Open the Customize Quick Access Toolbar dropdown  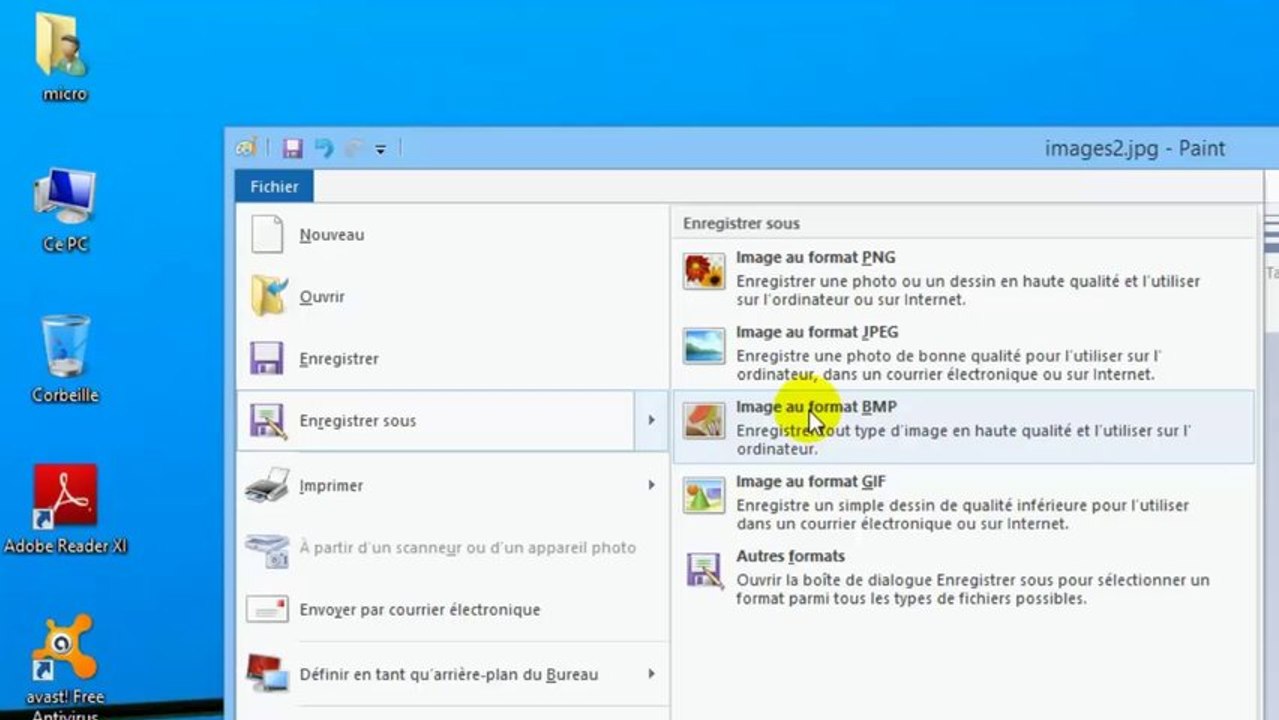(381, 149)
